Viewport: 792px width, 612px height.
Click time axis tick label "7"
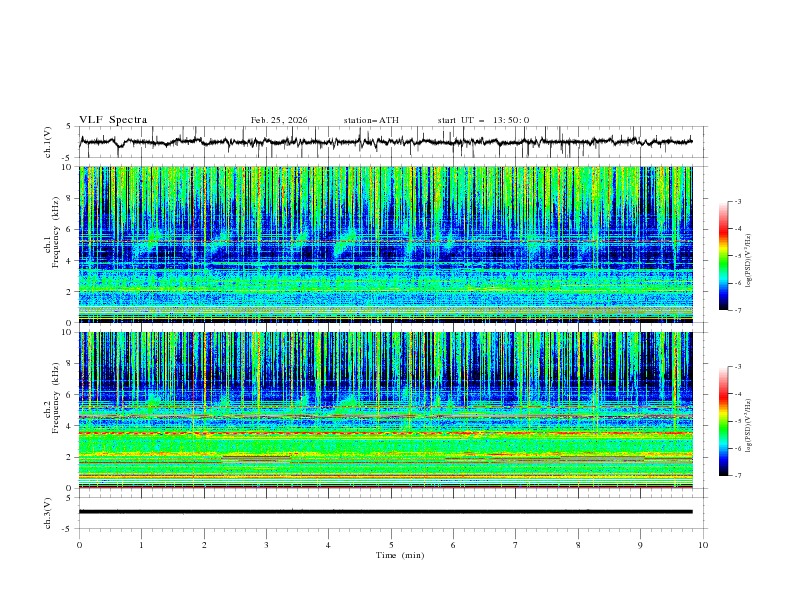(516, 545)
